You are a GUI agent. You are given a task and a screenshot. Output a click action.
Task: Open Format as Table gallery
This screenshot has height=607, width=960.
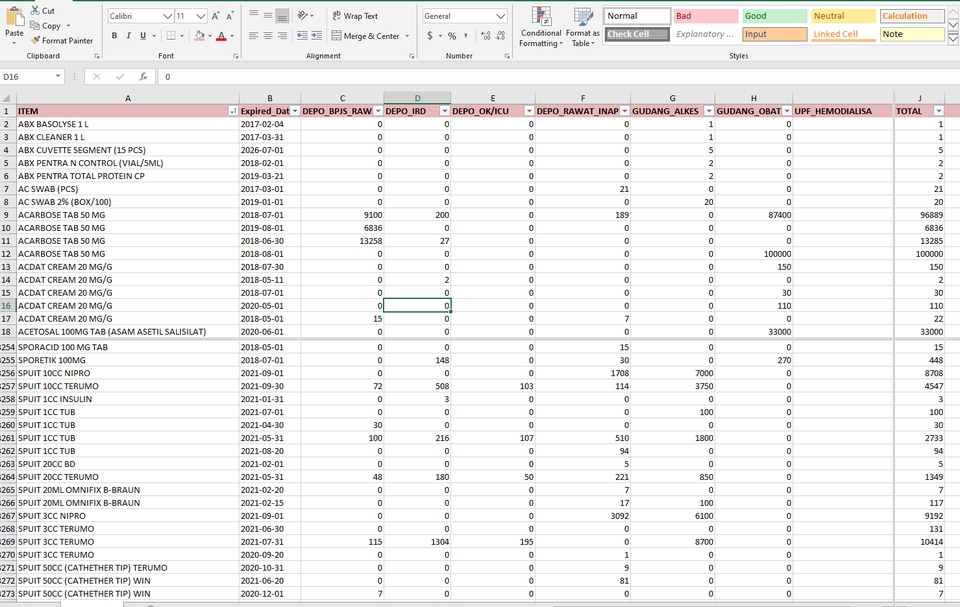(582, 27)
